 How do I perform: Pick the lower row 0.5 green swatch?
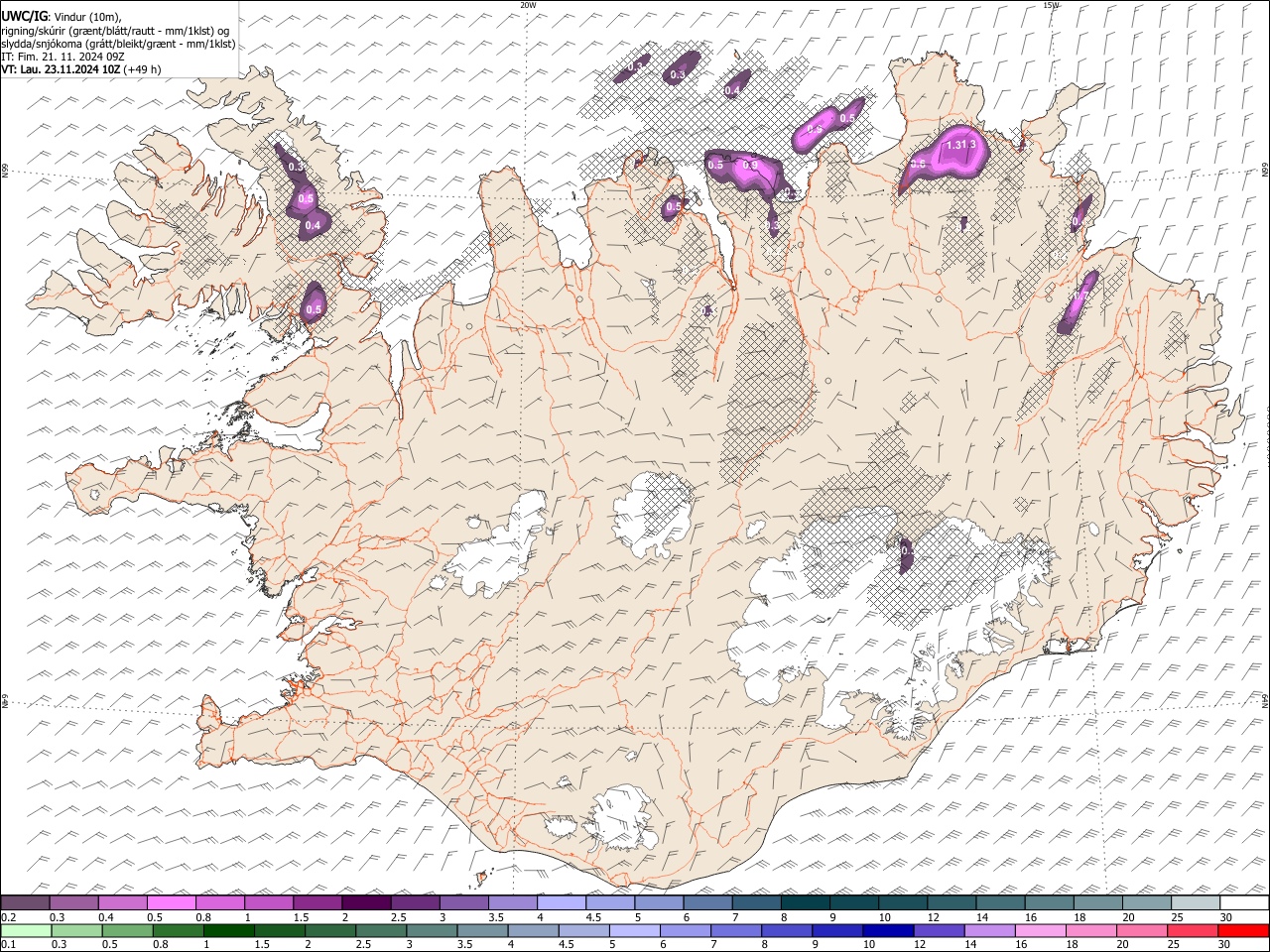[126, 931]
